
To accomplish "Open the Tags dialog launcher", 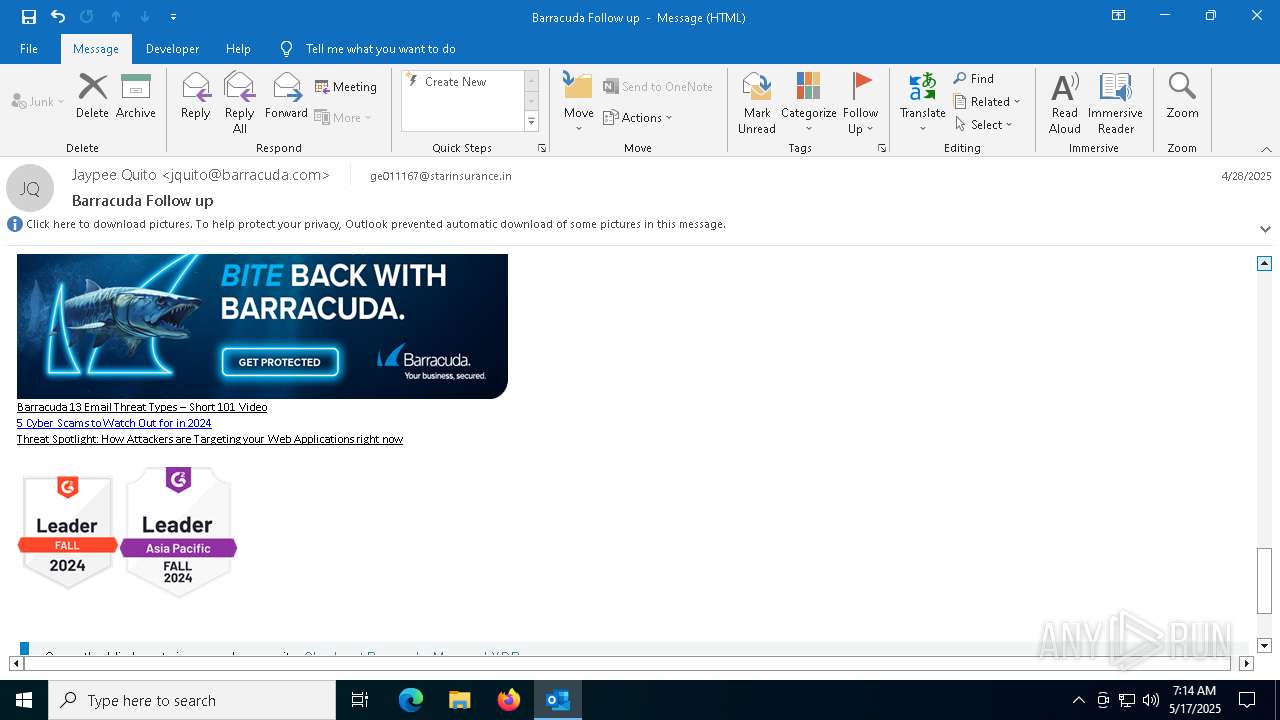I will [x=882, y=148].
